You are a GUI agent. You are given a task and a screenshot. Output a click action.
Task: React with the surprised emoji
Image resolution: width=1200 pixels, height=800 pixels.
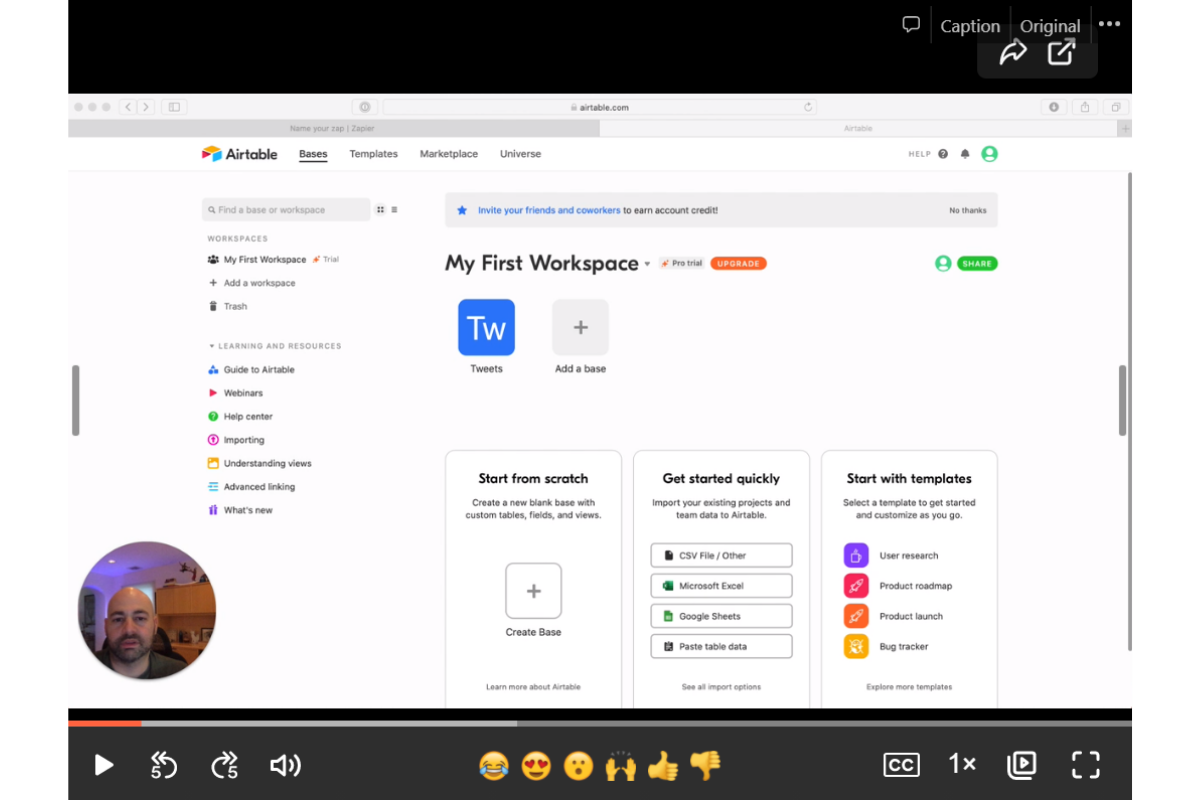click(x=578, y=766)
